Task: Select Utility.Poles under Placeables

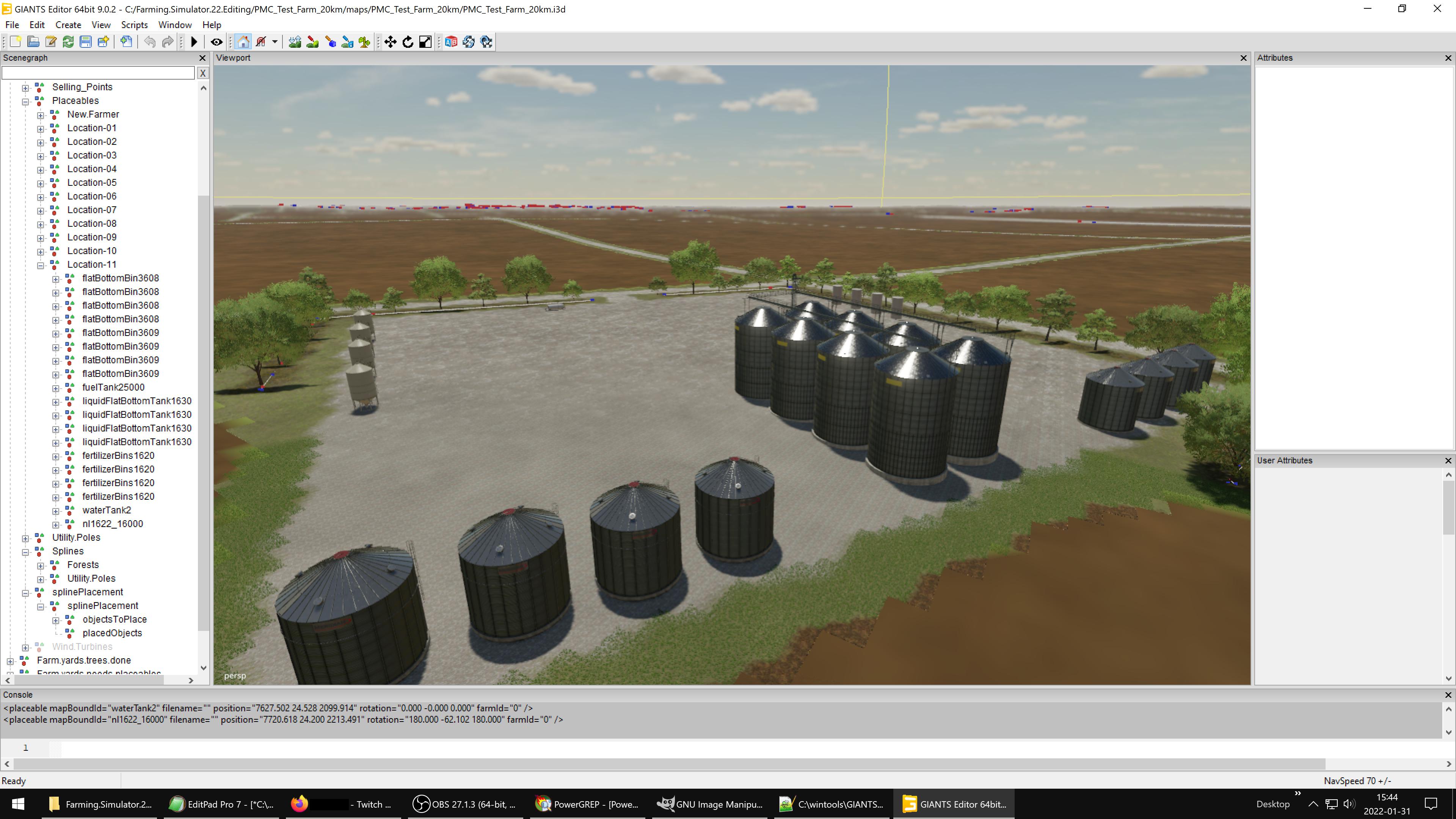Action: (x=76, y=538)
